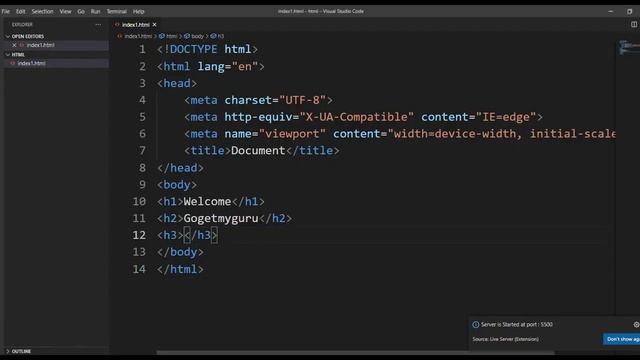Screen dimensions: 640x360
Task: Click the "viewport" name value
Action: point(292,134)
